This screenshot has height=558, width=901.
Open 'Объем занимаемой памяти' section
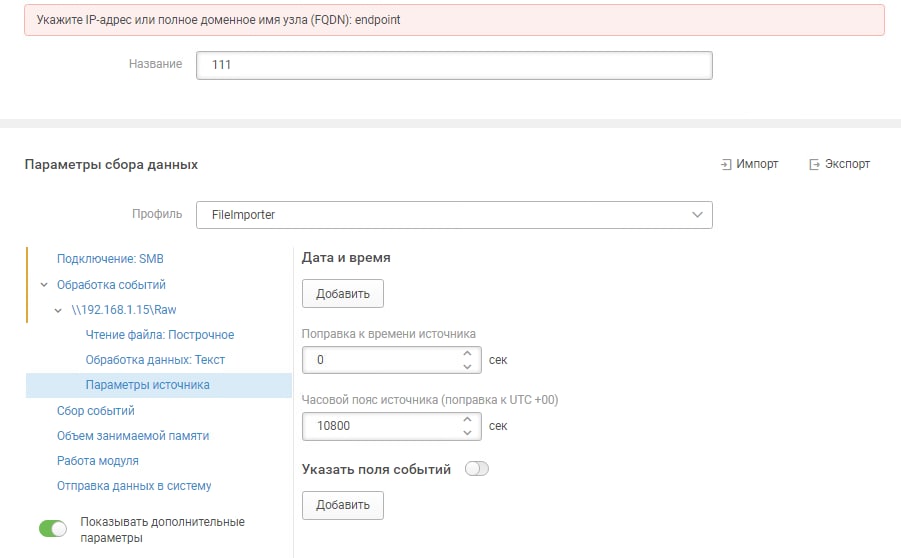(133, 436)
